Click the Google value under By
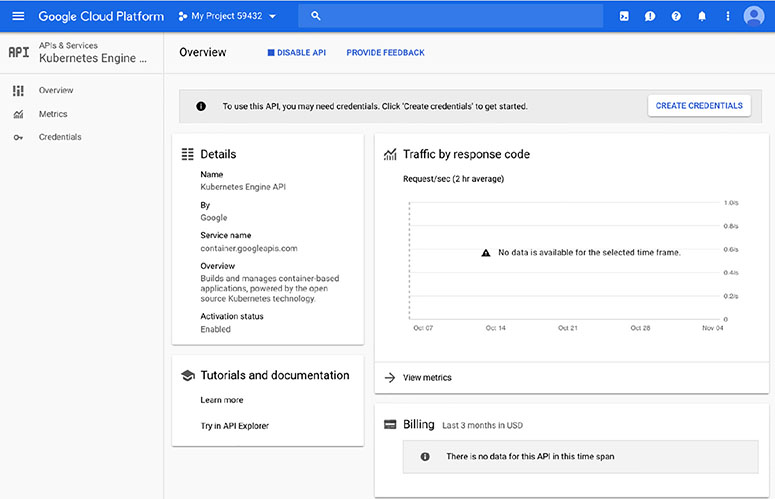Image resolution: width=775 pixels, height=499 pixels. [x=214, y=217]
